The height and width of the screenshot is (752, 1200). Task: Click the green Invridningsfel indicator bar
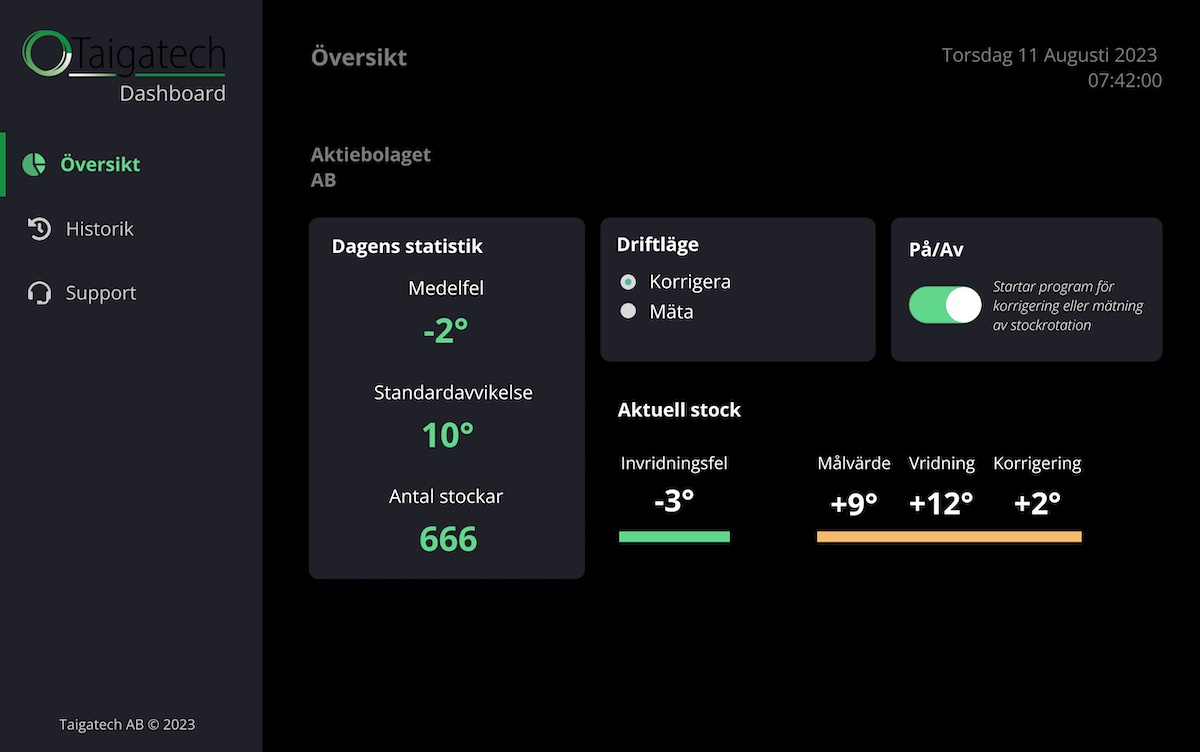point(674,537)
